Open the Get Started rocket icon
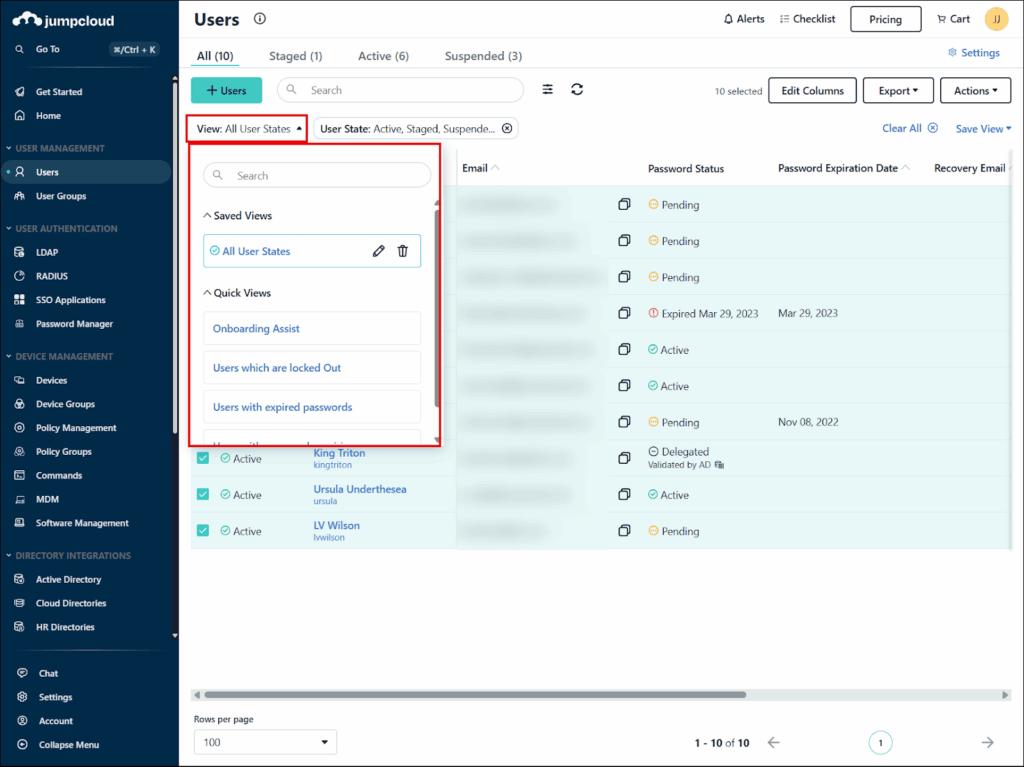Viewport: 1024px width, 767px height. click(x=20, y=91)
